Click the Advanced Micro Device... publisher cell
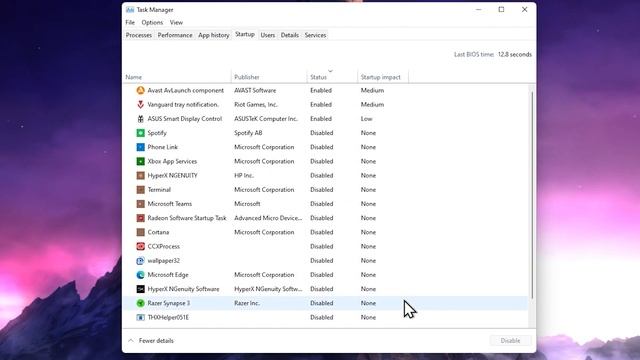 pyautogui.click(x=268, y=218)
